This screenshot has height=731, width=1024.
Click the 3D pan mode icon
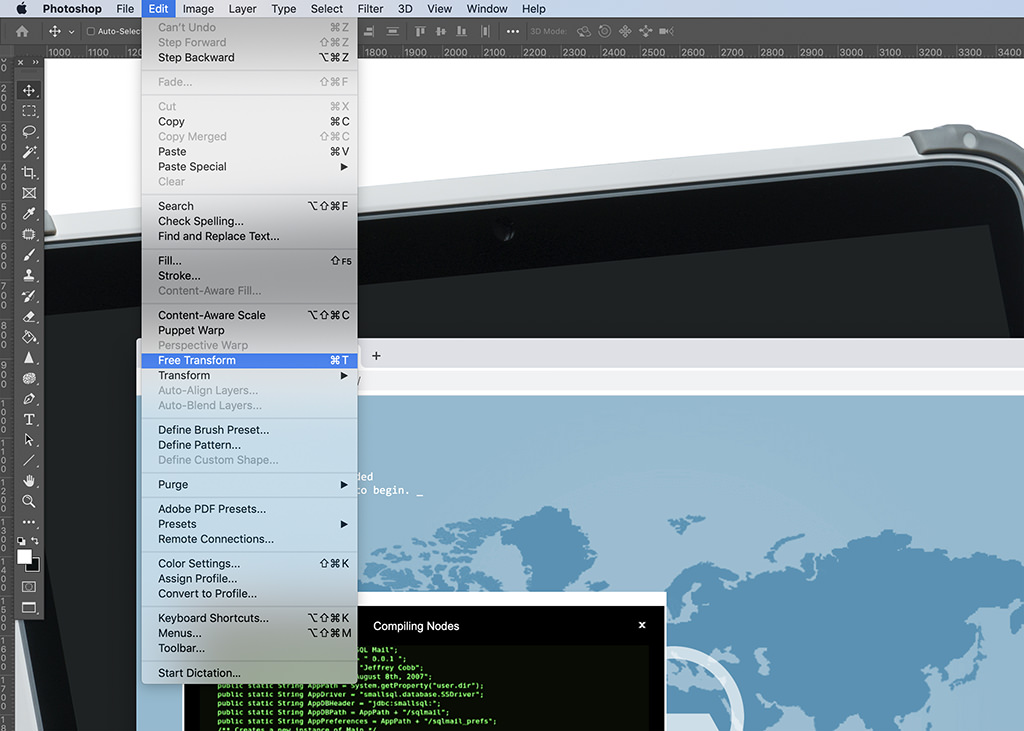coord(625,31)
